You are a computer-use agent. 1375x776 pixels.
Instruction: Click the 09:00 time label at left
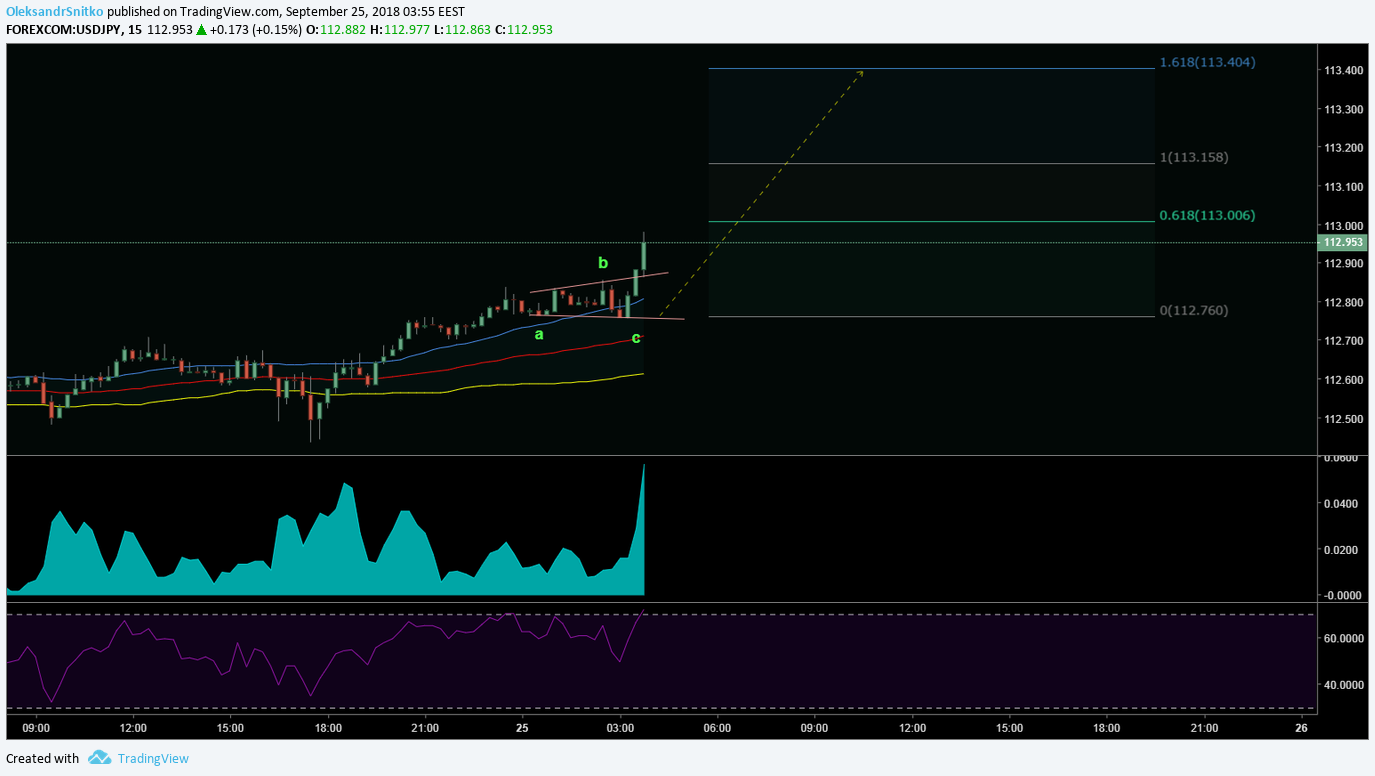36,728
